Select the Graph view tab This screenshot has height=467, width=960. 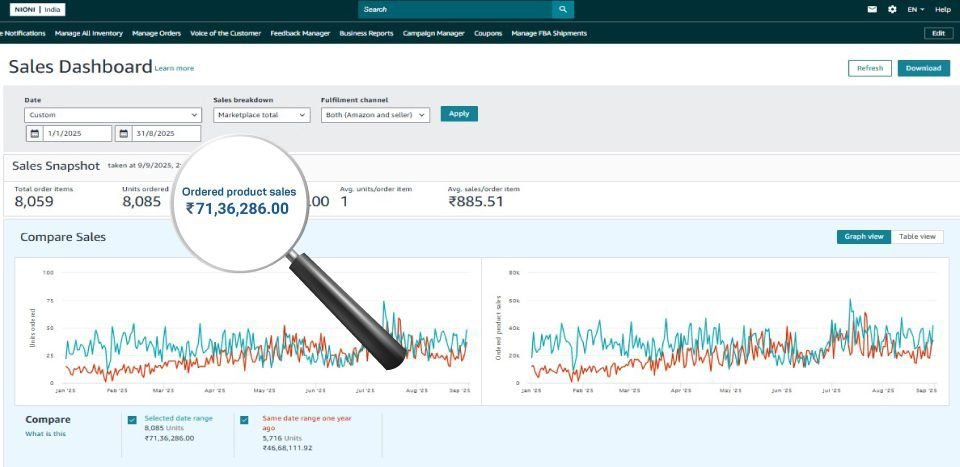point(863,237)
